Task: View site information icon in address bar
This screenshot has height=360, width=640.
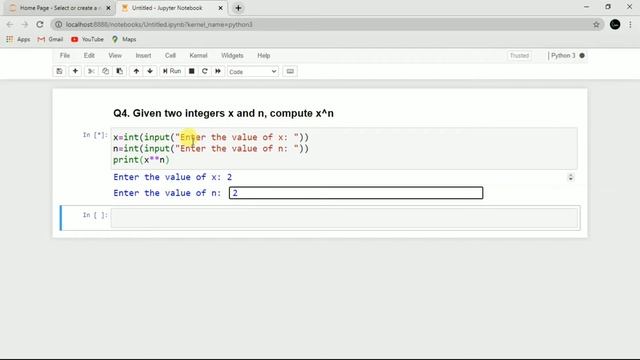Action: 58,24
